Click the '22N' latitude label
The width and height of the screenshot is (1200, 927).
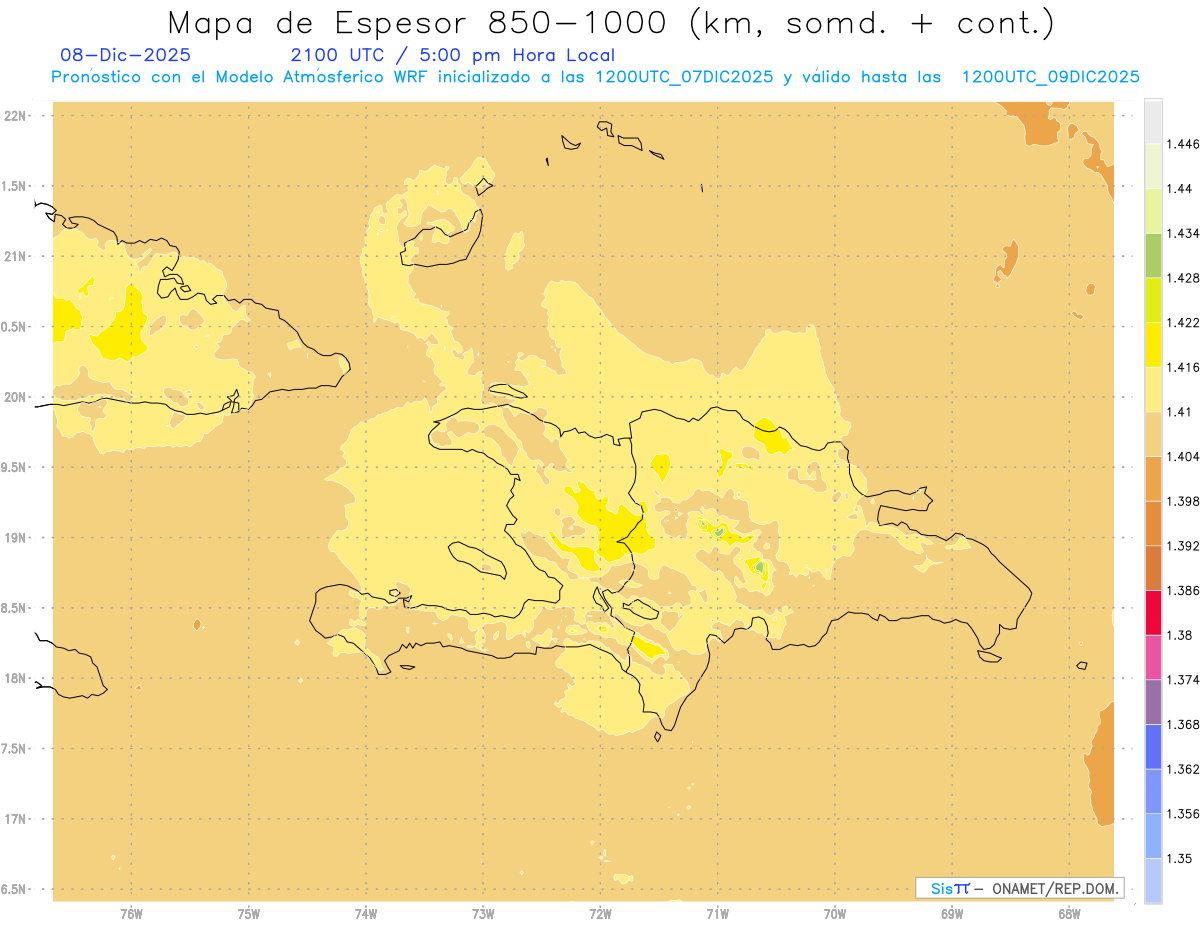coord(15,115)
